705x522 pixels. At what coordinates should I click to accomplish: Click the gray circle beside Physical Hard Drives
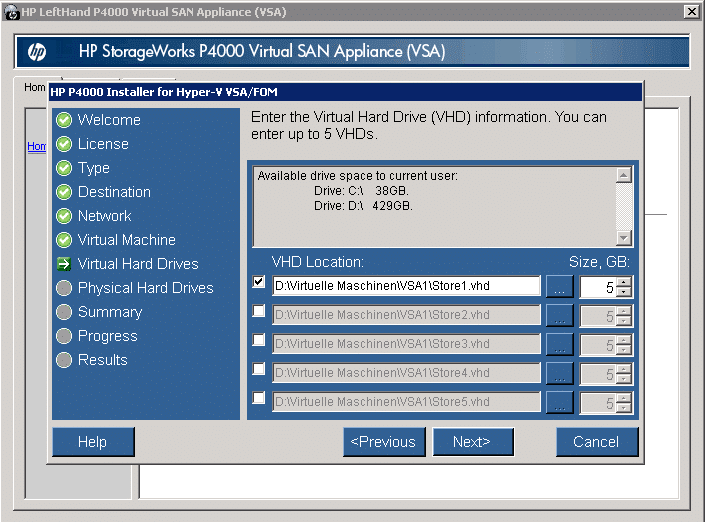[64, 288]
